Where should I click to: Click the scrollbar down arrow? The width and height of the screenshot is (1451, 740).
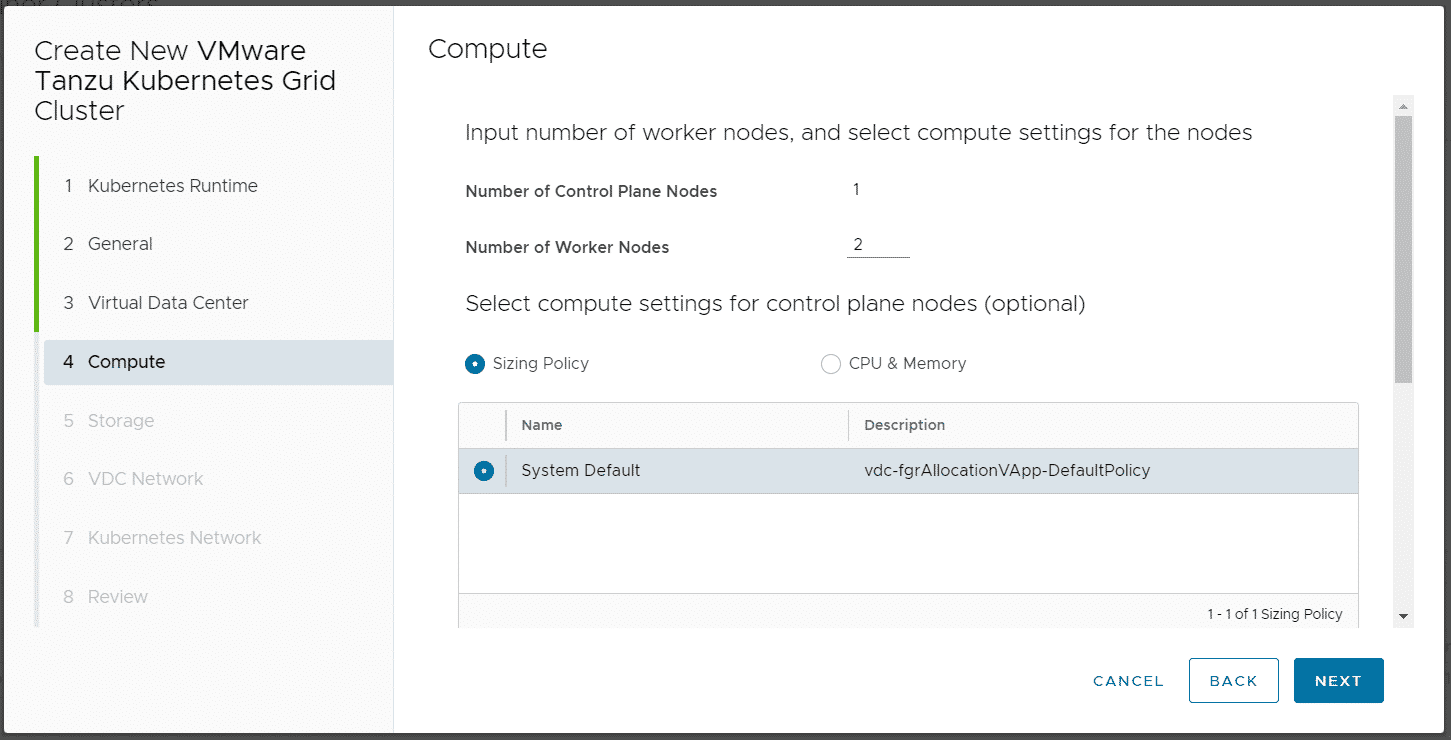tap(1403, 617)
